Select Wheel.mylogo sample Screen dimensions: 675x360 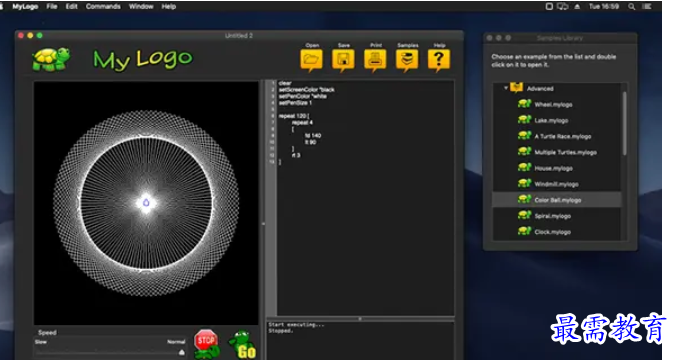(x=553, y=105)
